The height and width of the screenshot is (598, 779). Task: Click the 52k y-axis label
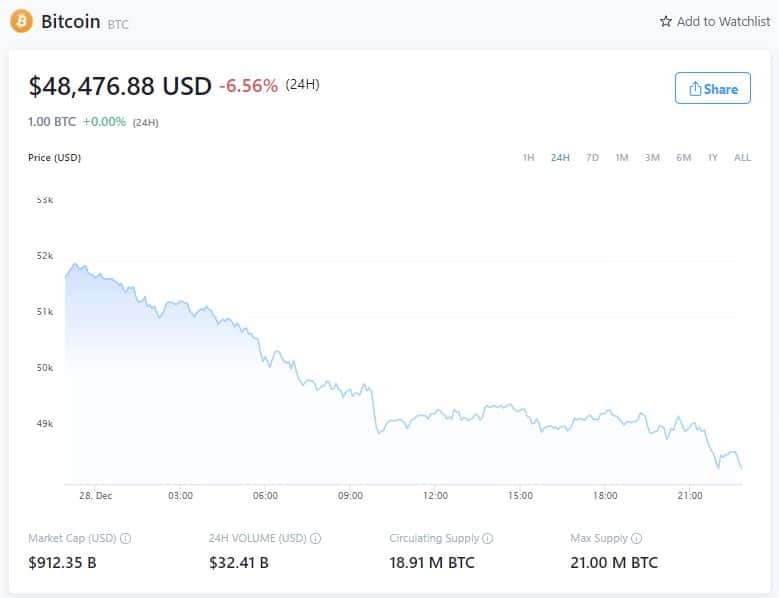click(45, 256)
